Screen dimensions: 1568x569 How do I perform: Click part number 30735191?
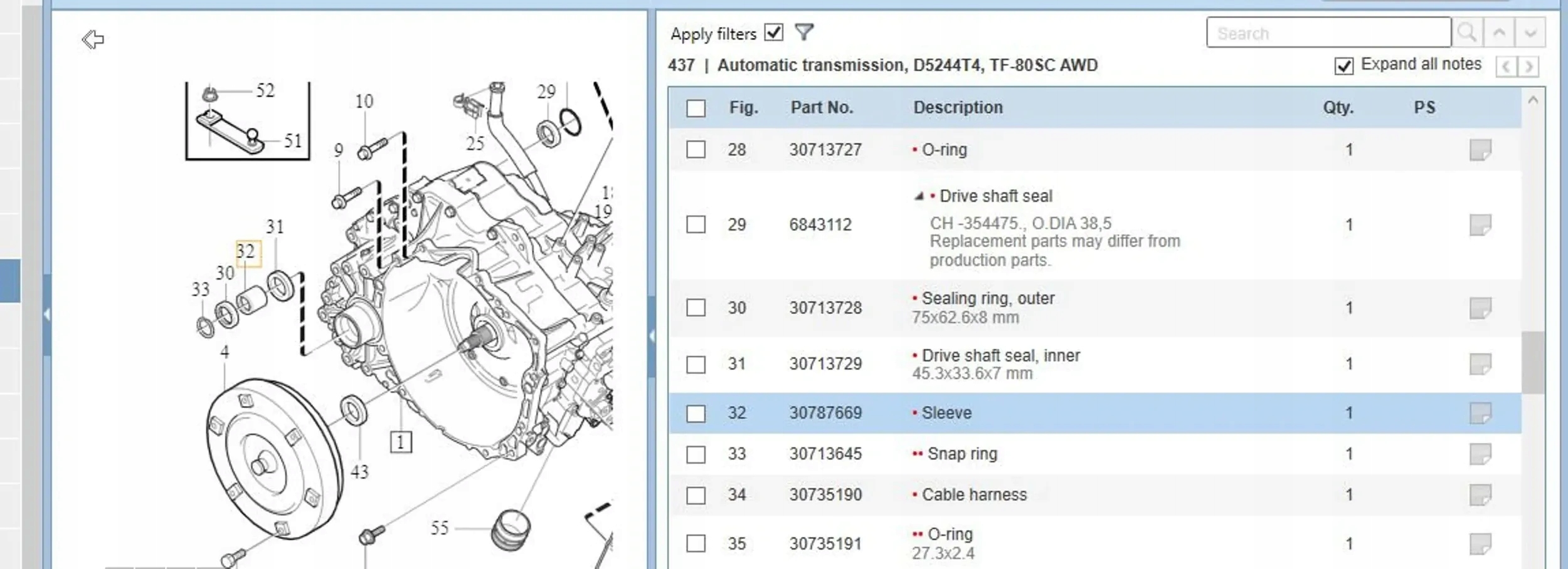coord(825,544)
